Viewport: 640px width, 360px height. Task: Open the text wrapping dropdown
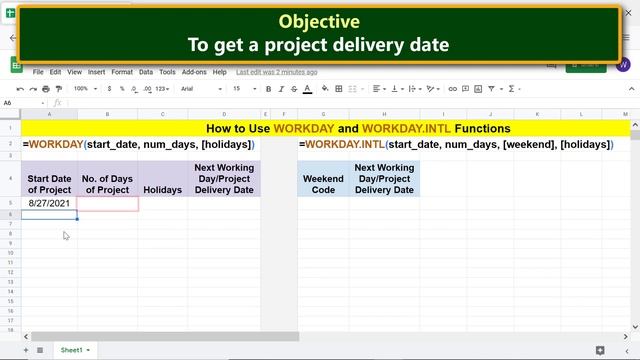pos(415,89)
